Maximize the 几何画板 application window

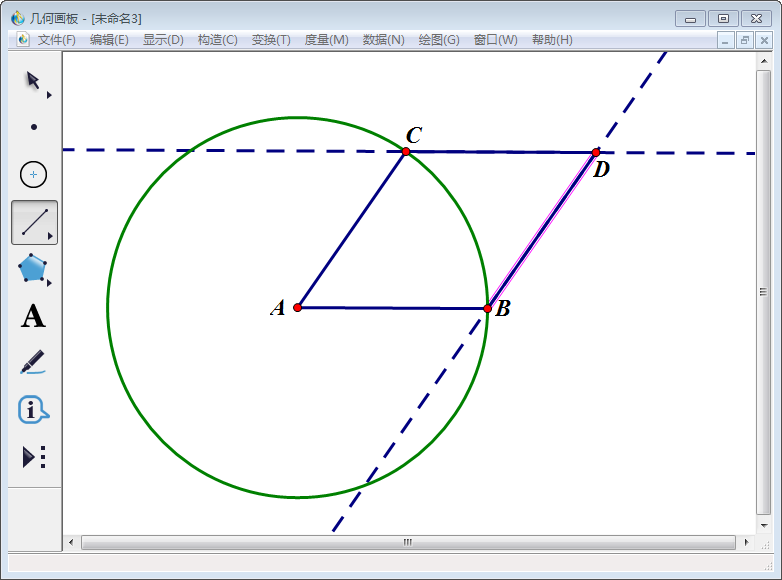723,19
